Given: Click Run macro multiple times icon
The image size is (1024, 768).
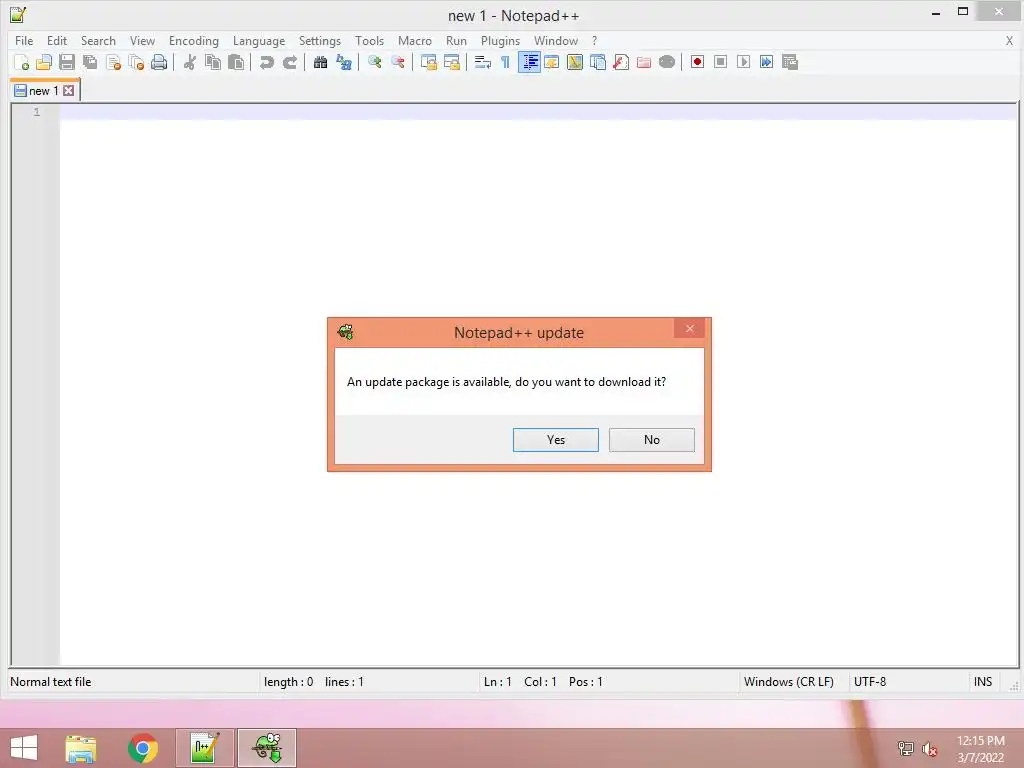Looking at the screenshot, I should [x=767, y=62].
